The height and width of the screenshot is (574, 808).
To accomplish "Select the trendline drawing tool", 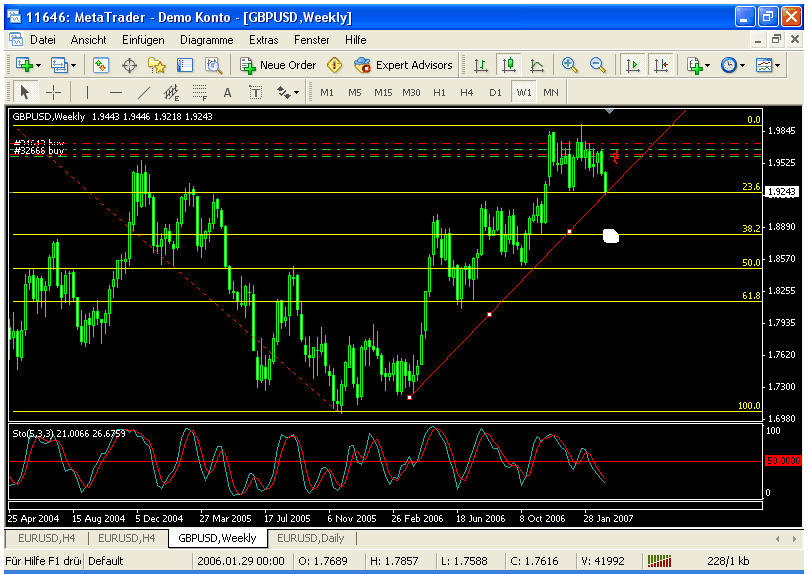I will [x=143, y=93].
